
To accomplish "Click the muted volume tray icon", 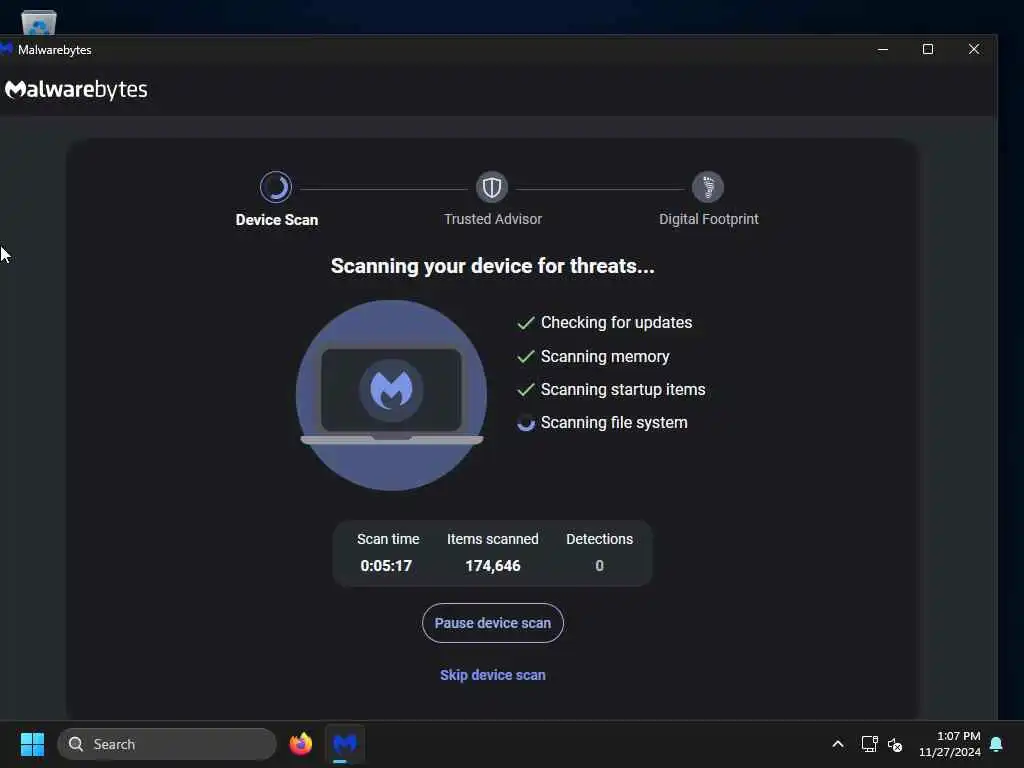I will click(895, 744).
